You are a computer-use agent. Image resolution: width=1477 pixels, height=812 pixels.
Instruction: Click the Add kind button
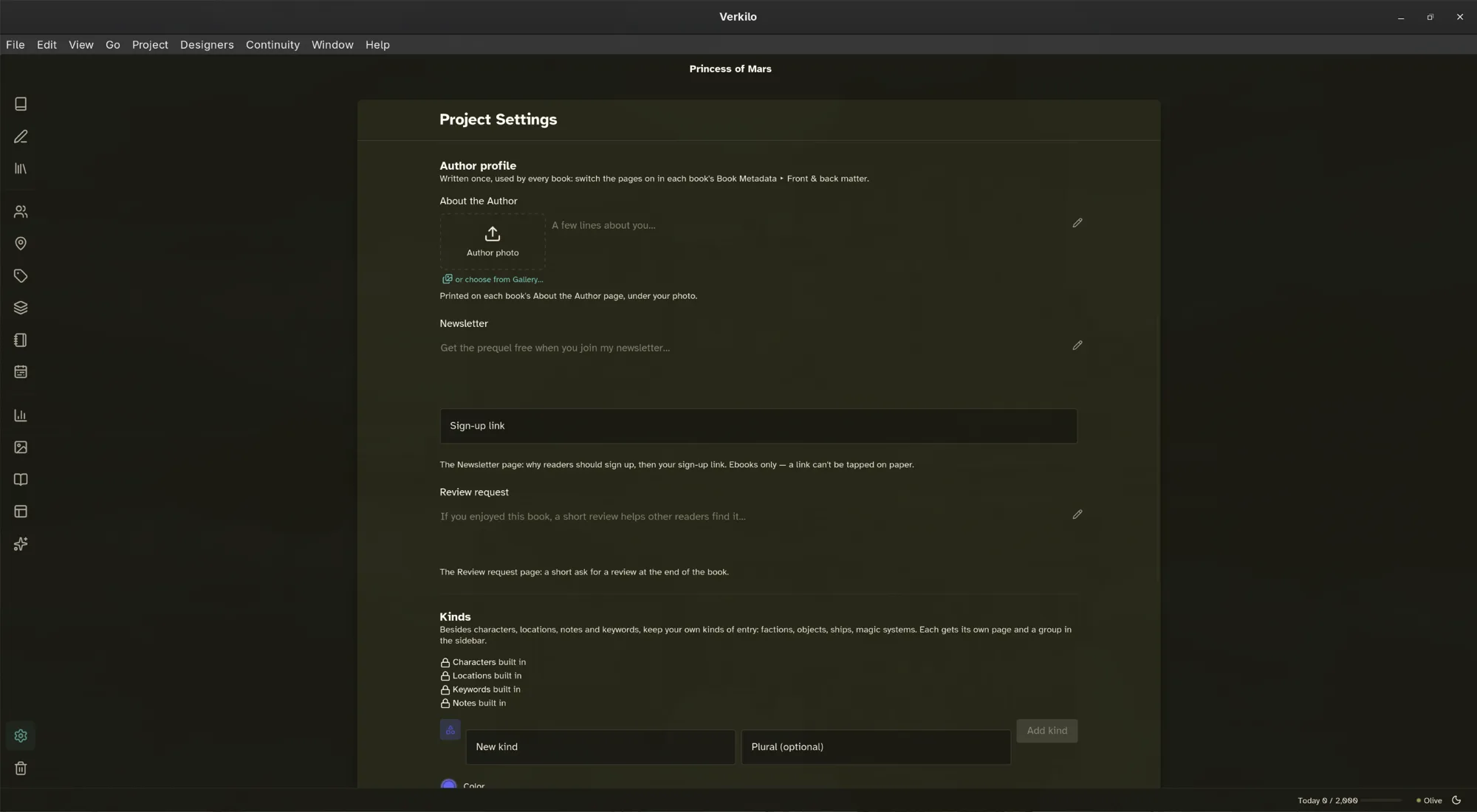click(x=1046, y=731)
